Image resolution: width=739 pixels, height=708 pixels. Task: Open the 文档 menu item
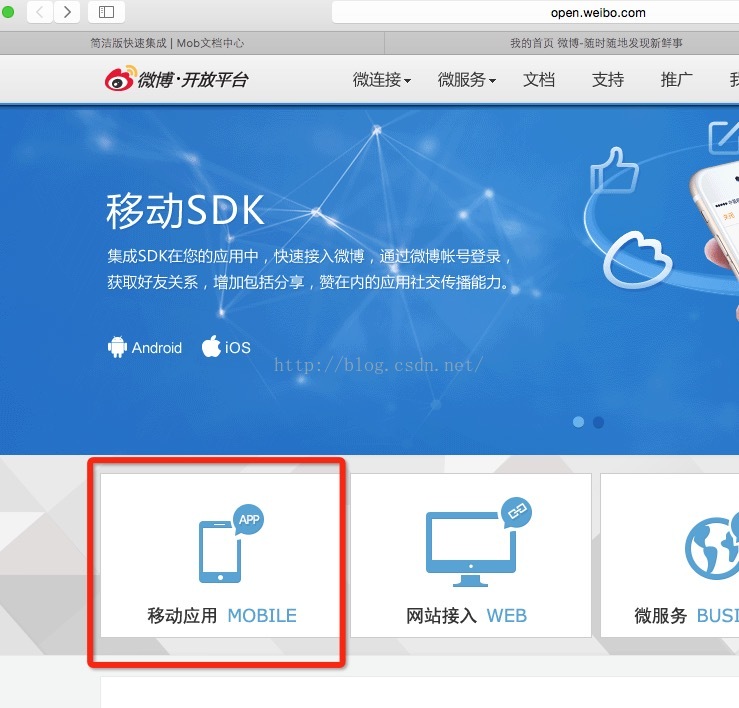(x=539, y=80)
